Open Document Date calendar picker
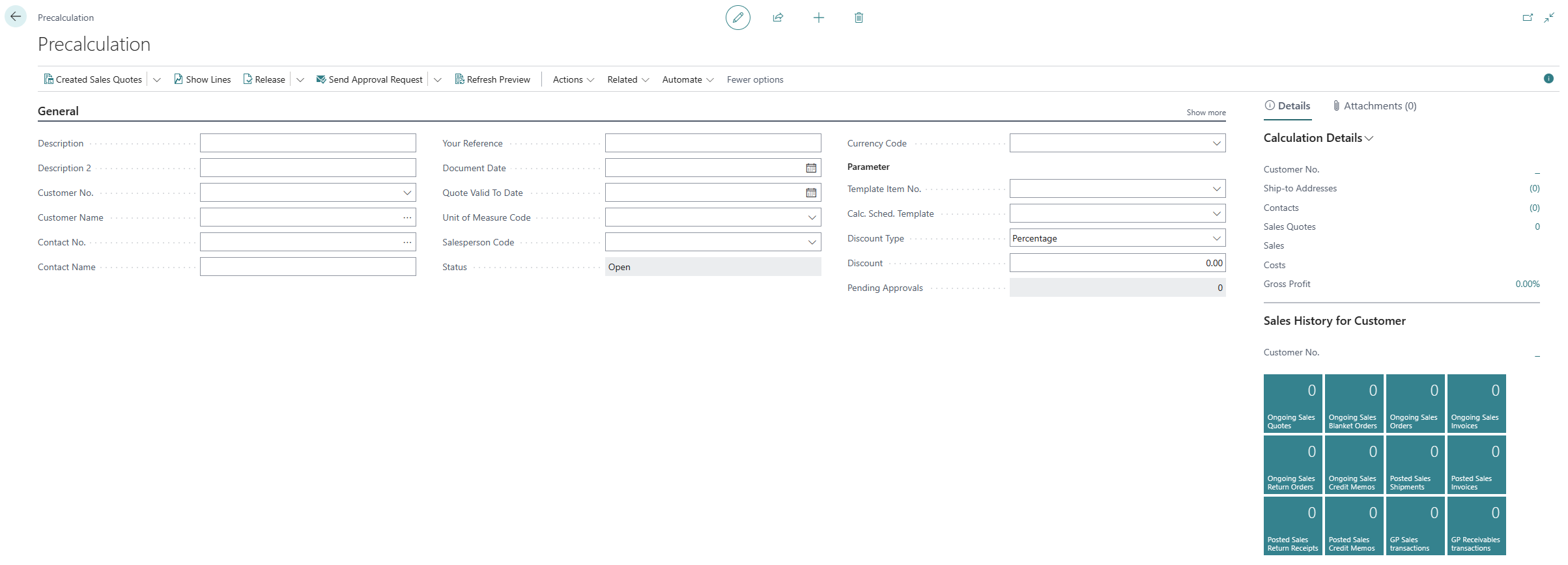Image resolution: width=1568 pixels, height=565 pixels. [811, 168]
